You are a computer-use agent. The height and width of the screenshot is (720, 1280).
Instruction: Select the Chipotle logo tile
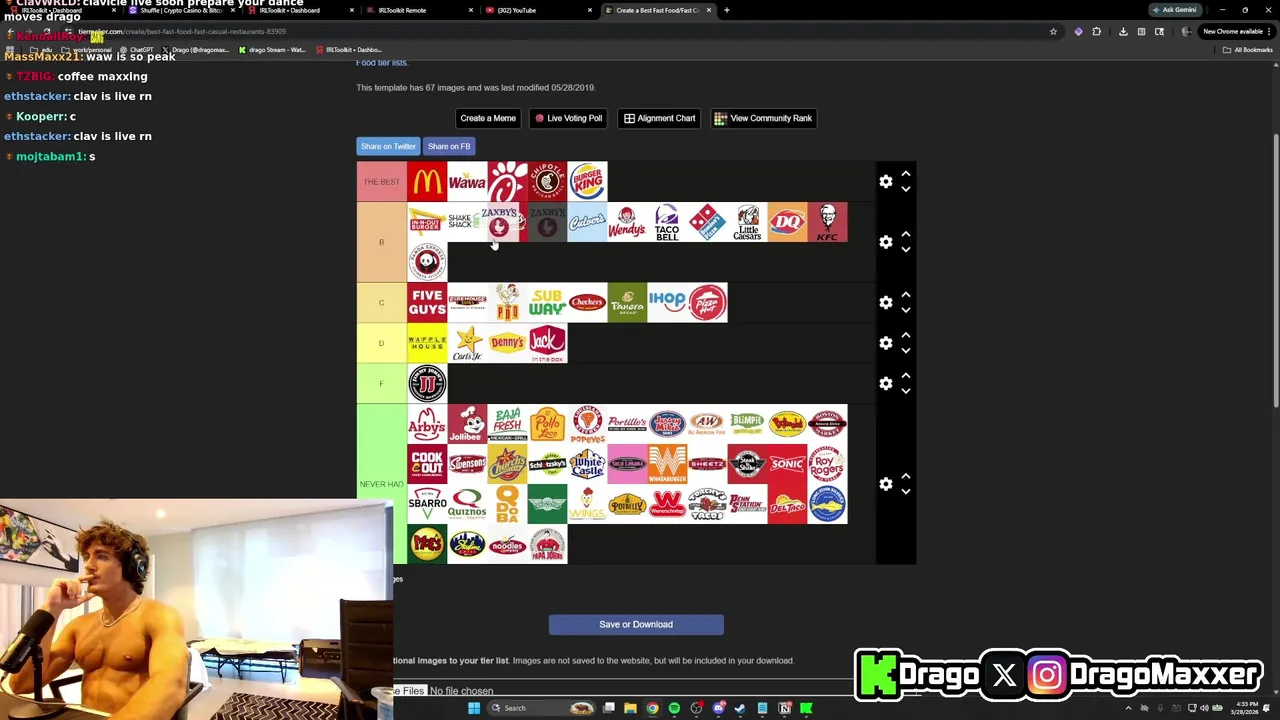[x=547, y=181]
